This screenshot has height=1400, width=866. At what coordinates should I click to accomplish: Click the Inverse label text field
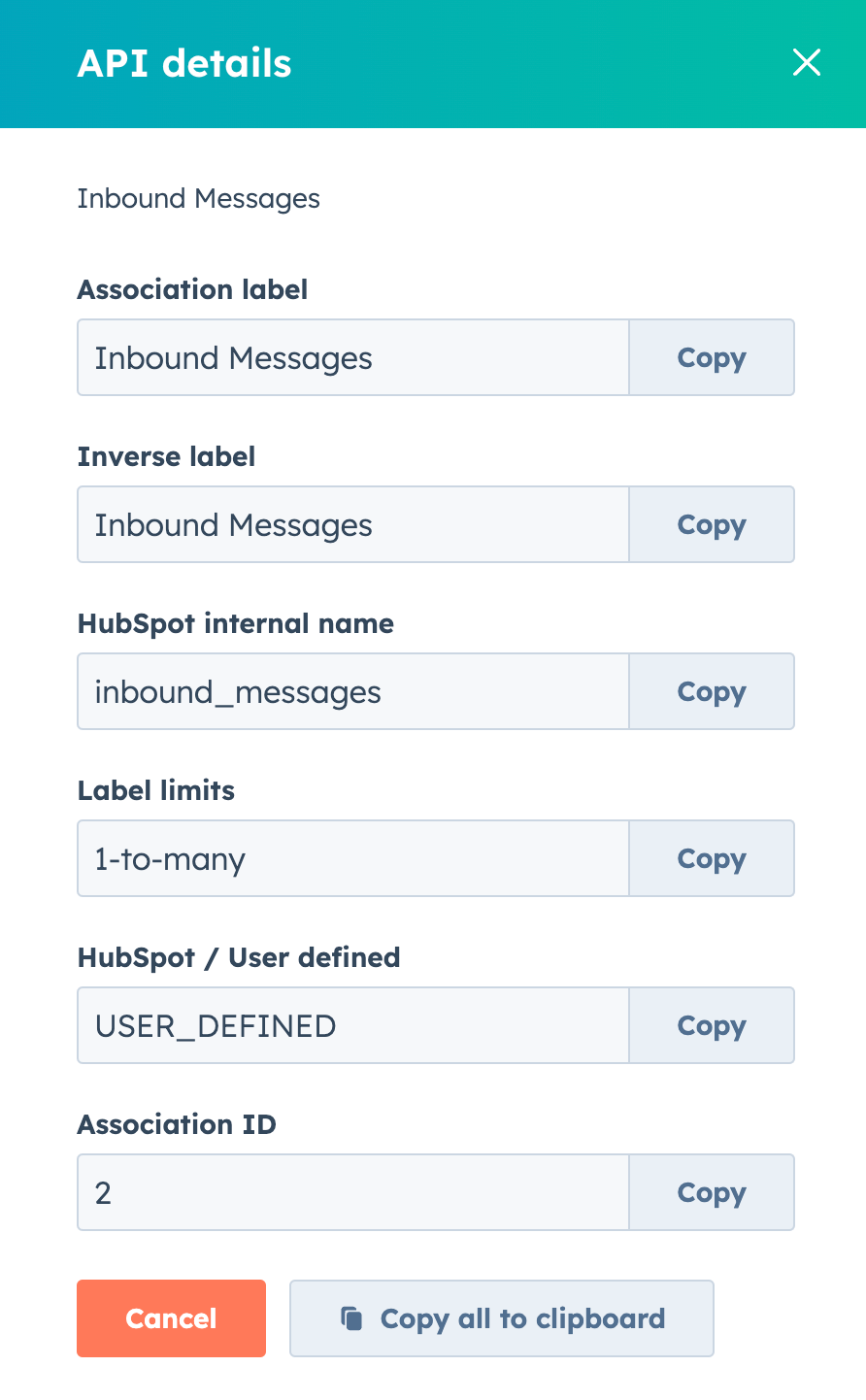[352, 524]
